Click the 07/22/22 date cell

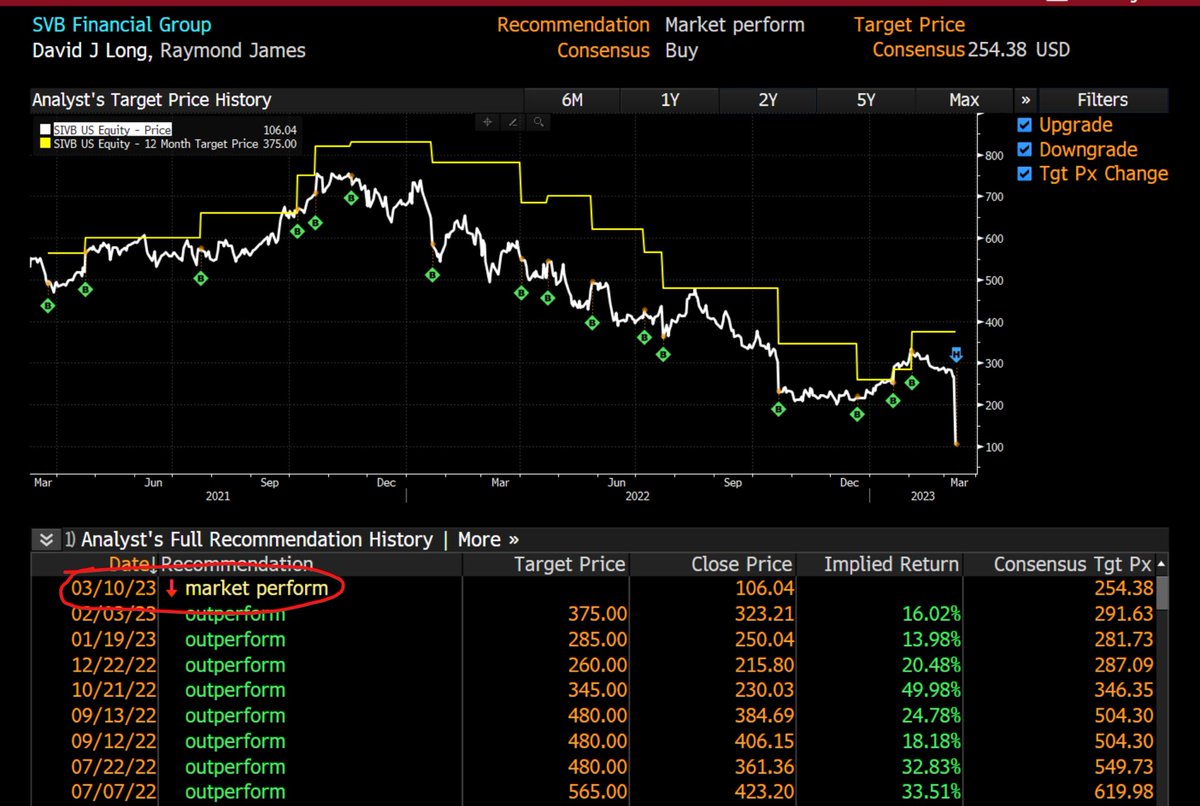(113, 765)
